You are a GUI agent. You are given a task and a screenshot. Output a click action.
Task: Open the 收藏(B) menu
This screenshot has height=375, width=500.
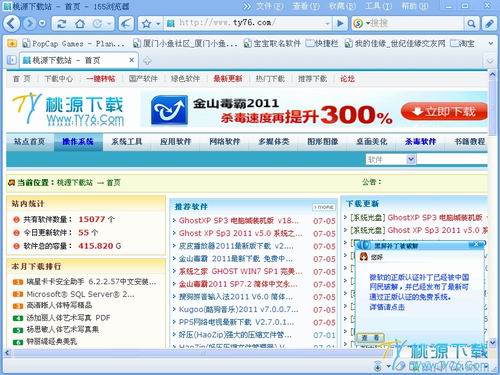pyautogui.click(x=342, y=6)
